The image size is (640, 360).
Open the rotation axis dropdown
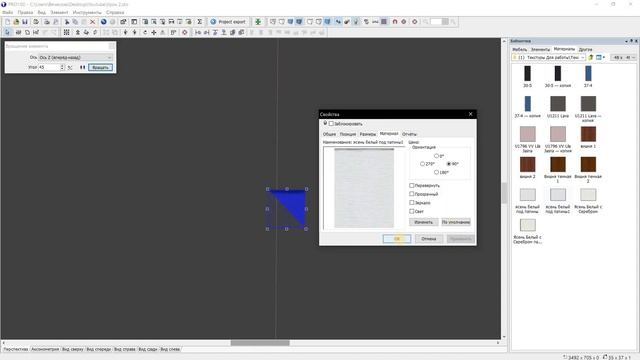click(x=75, y=58)
